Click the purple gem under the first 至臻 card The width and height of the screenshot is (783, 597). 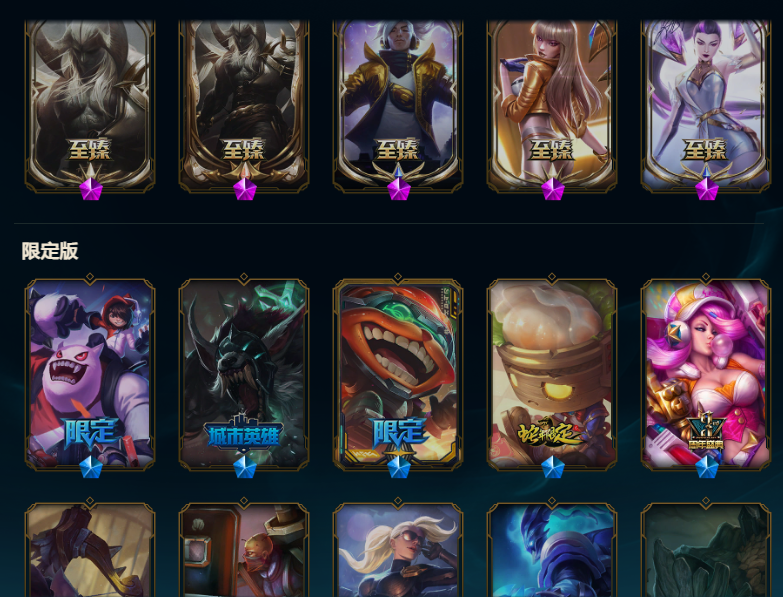(x=91, y=189)
